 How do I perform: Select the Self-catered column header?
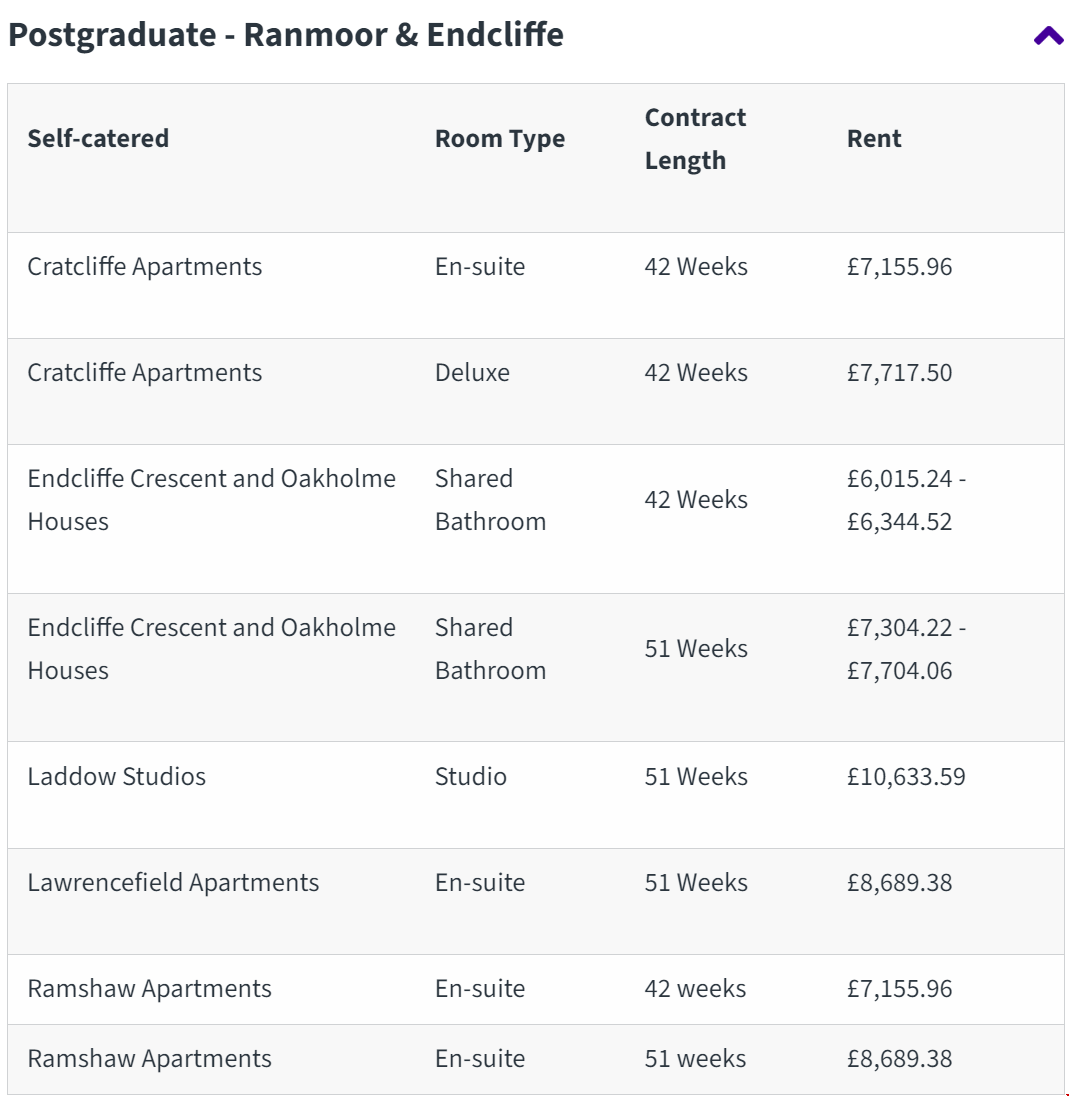click(x=98, y=138)
